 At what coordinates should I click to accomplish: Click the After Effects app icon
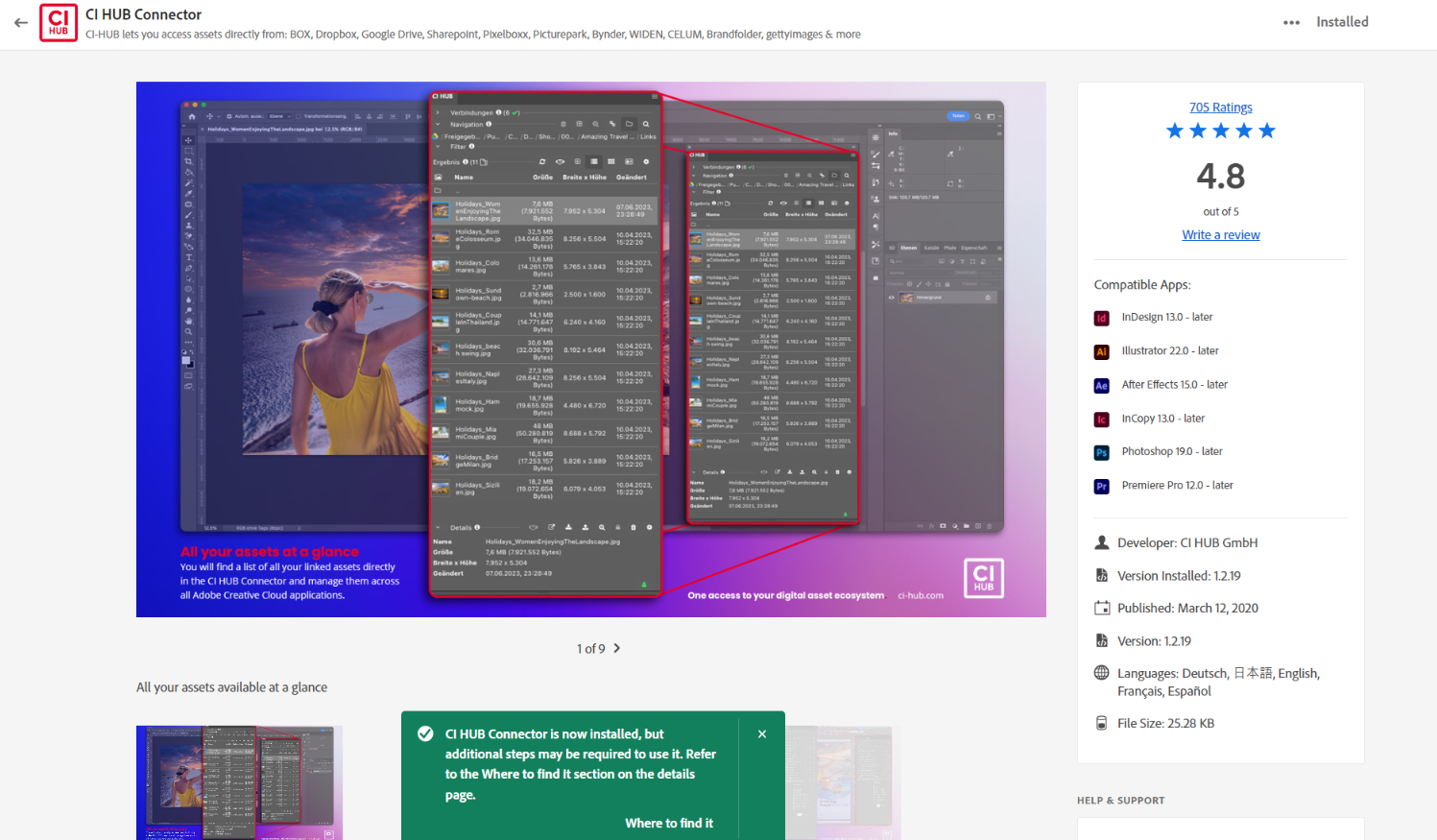tap(1102, 385)
